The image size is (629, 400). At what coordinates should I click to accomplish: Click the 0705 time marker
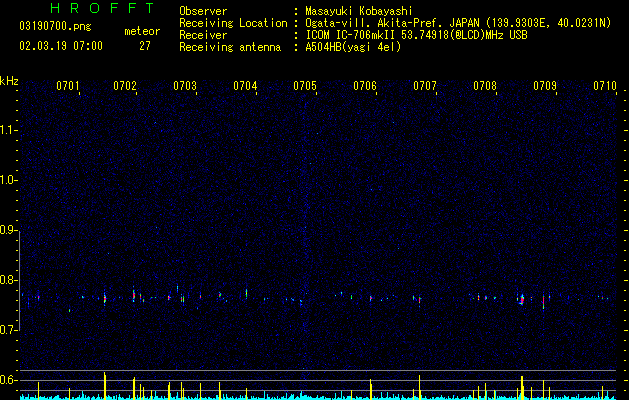point(305,86)
